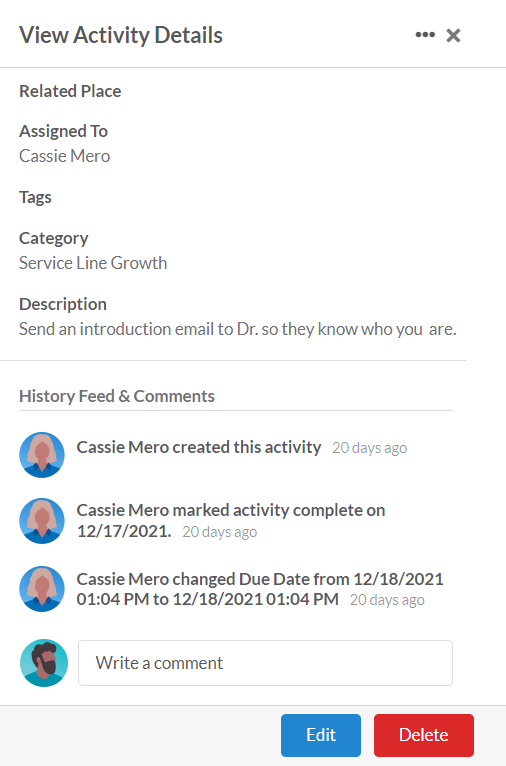Click the History Feed & Comments heading
The height and width of the screenshot is (766, 506).
(x=117, y=396)
